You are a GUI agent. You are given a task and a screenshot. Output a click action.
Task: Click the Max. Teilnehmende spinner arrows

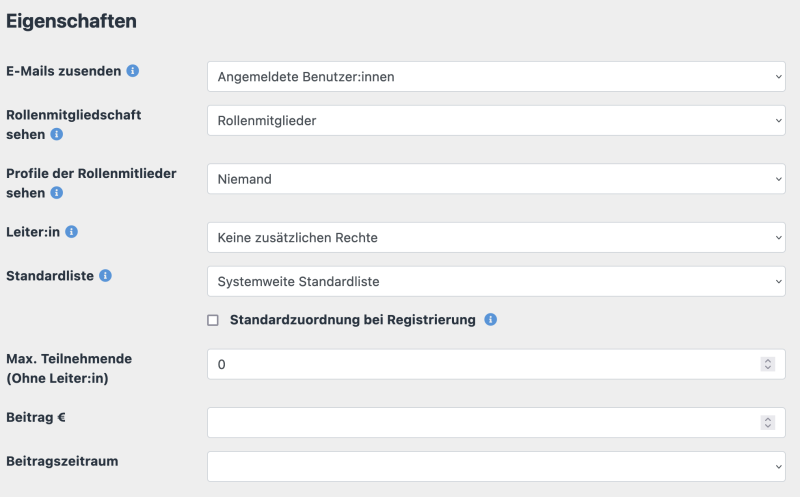767,364
